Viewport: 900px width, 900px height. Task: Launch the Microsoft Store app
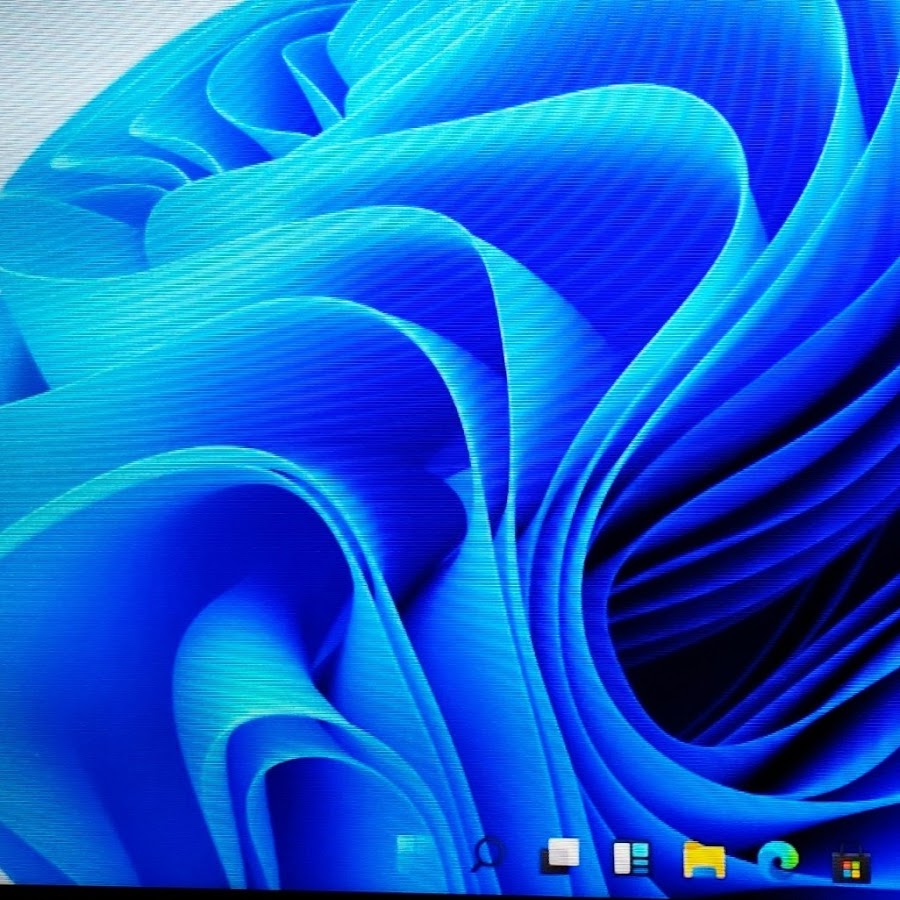(851, 862)
